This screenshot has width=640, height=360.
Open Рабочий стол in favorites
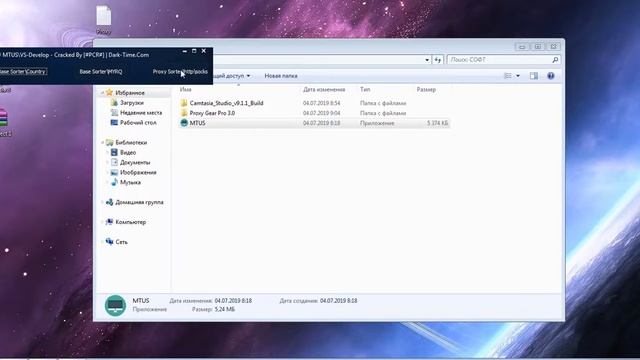(x=138, y=122)
